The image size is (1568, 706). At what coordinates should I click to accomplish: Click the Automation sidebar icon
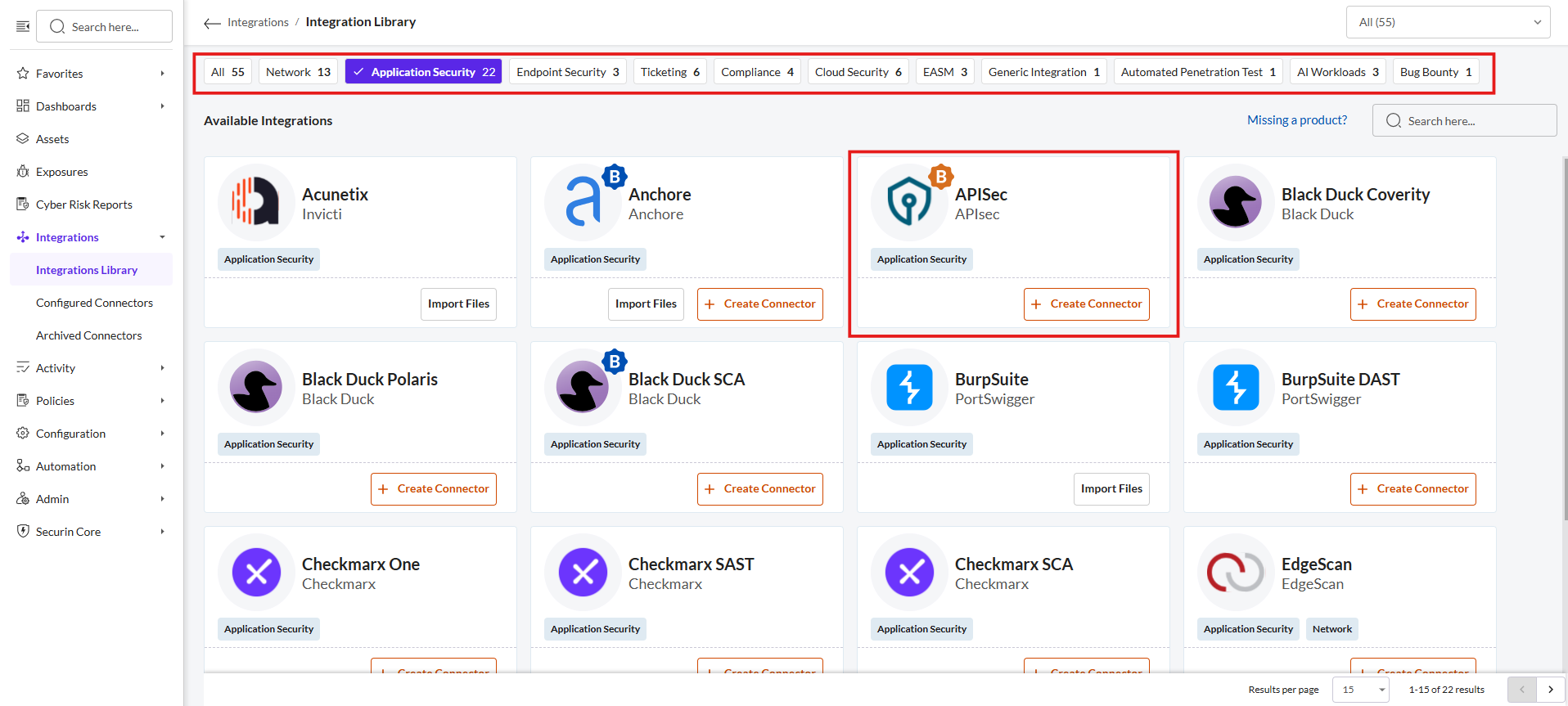pyautogui.click(x=23, y=466)
